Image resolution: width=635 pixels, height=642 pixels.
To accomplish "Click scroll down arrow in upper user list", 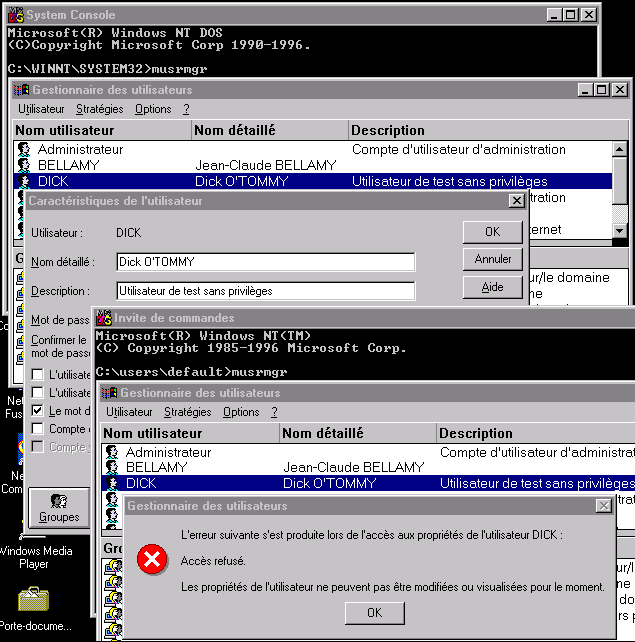I will point(620,231).
